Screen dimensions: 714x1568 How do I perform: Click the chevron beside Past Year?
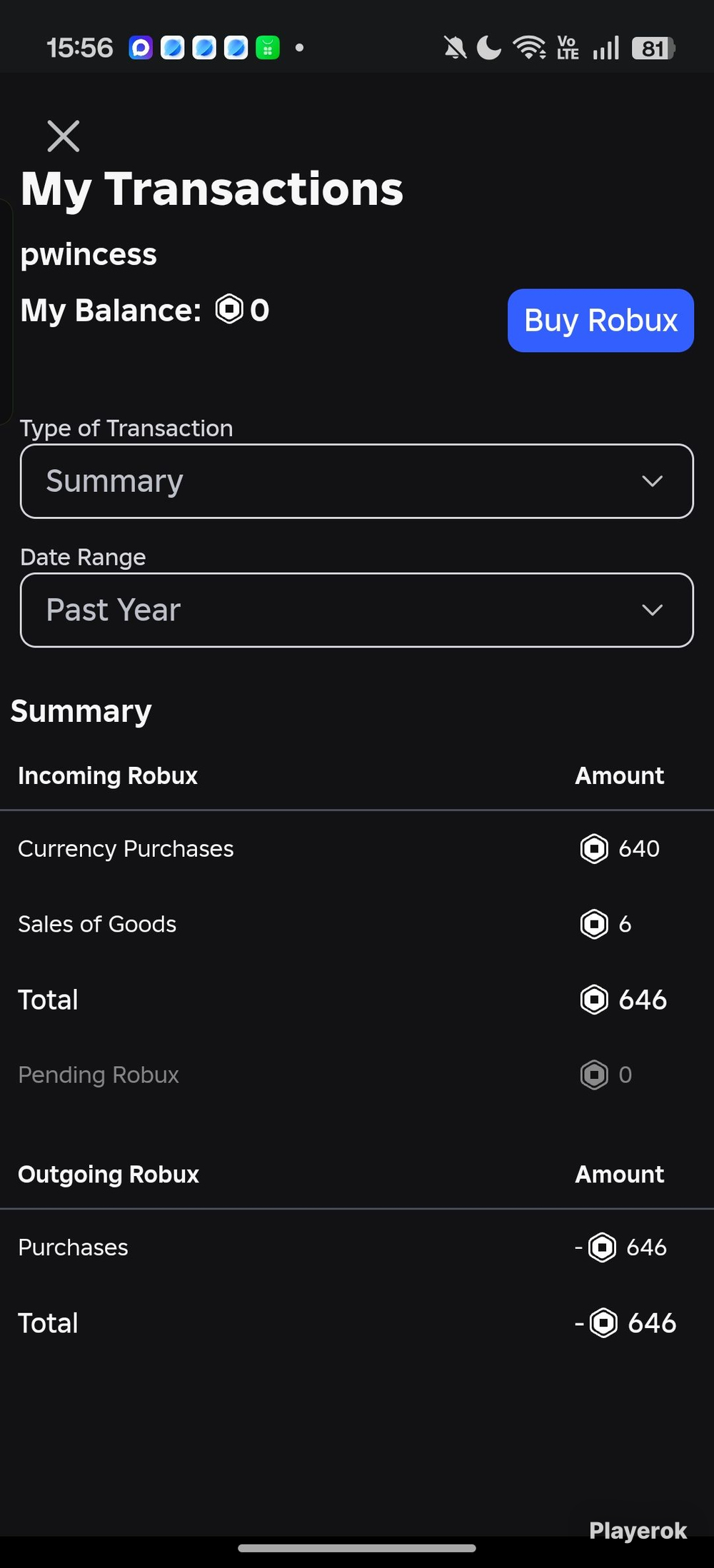[x=652, y=610]
